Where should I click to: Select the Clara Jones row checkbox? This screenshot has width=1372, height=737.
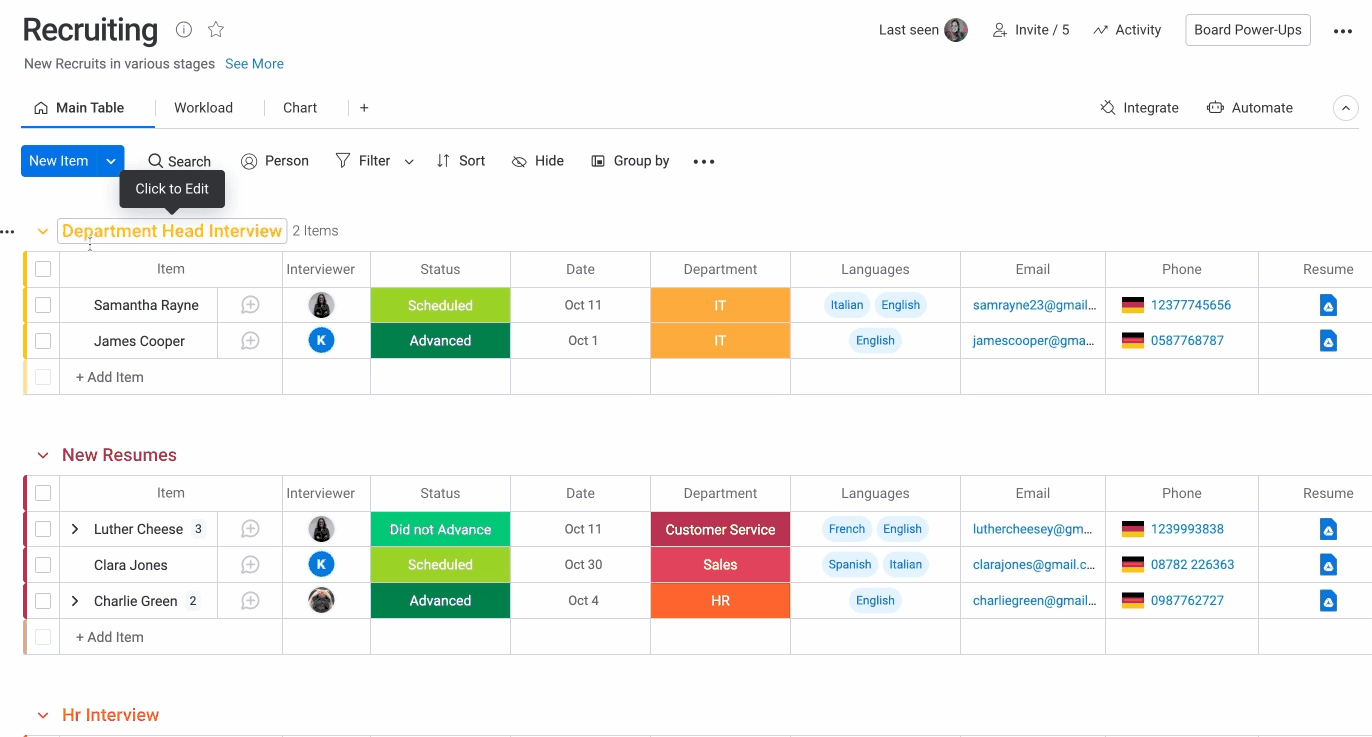(43, 565)
